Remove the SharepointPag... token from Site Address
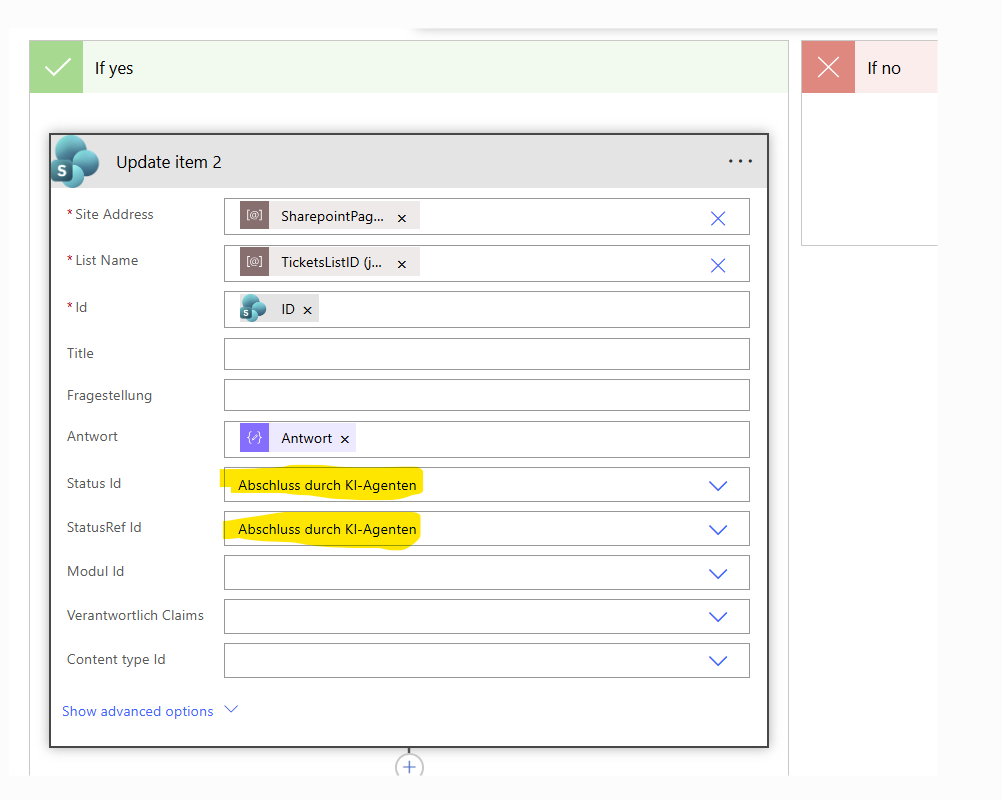Viewport: 1002px width, 800px height. 402,218
